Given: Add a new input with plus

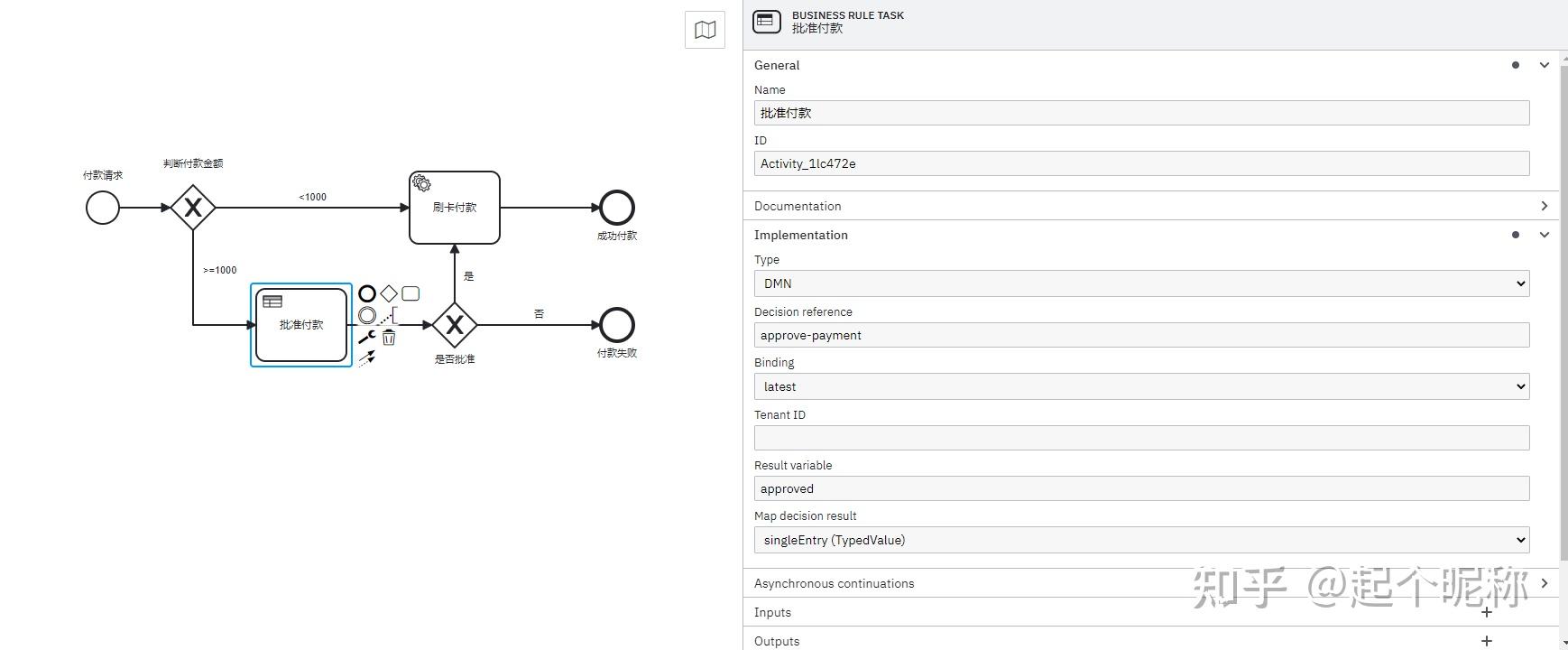Looking at the screenshot, I should point(1487,612).
